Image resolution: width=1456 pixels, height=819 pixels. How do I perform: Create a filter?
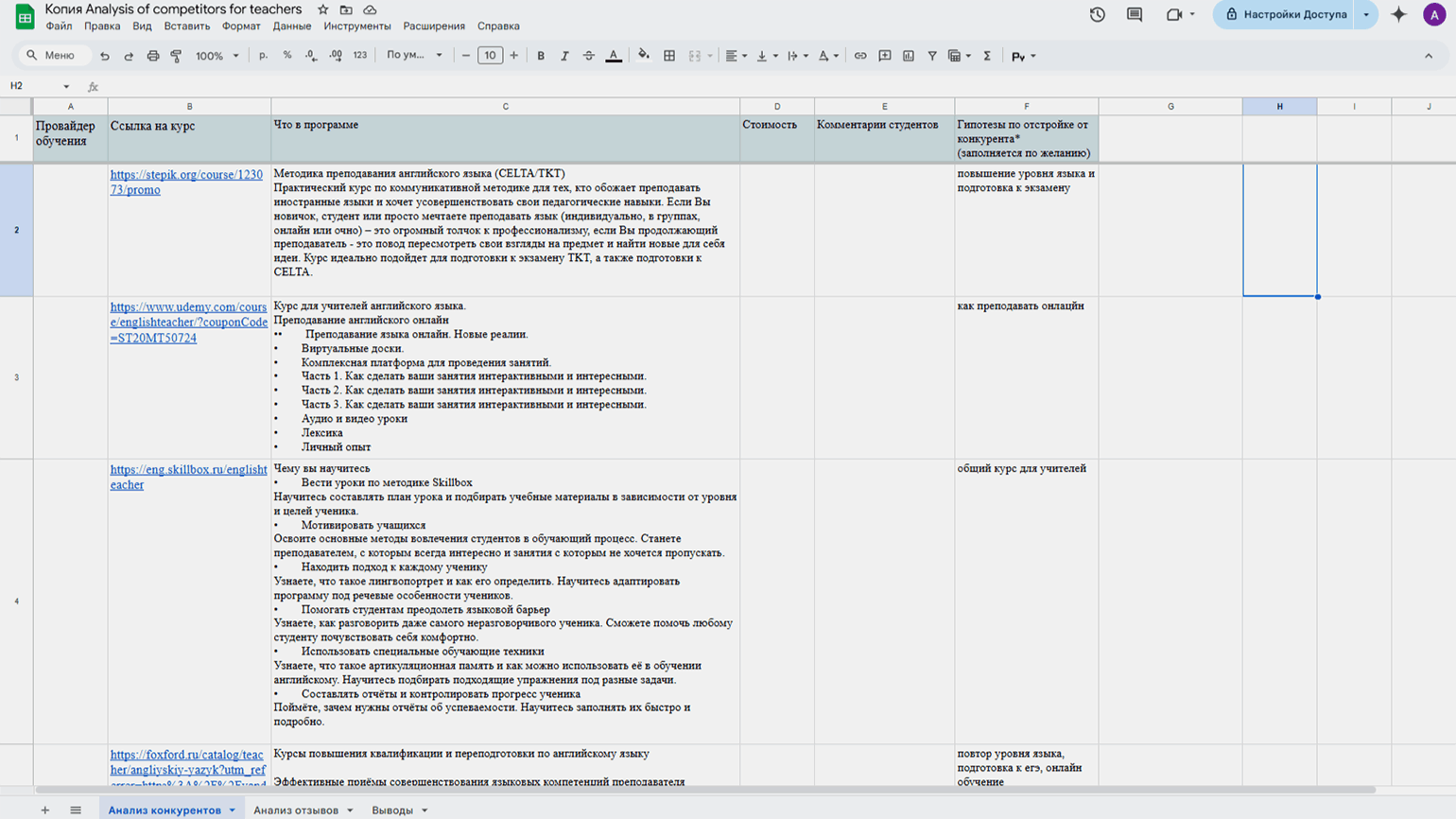click(x=932, y=56)
